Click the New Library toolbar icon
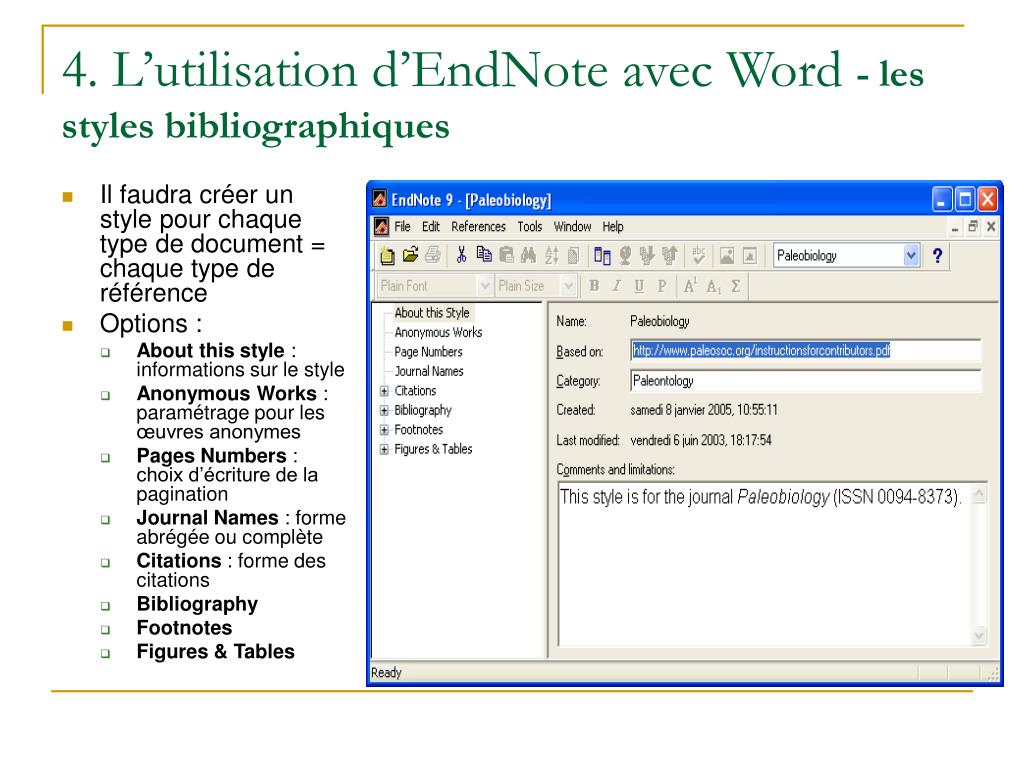This screenshot has height=768, width=1024. [x=387, y=256]
